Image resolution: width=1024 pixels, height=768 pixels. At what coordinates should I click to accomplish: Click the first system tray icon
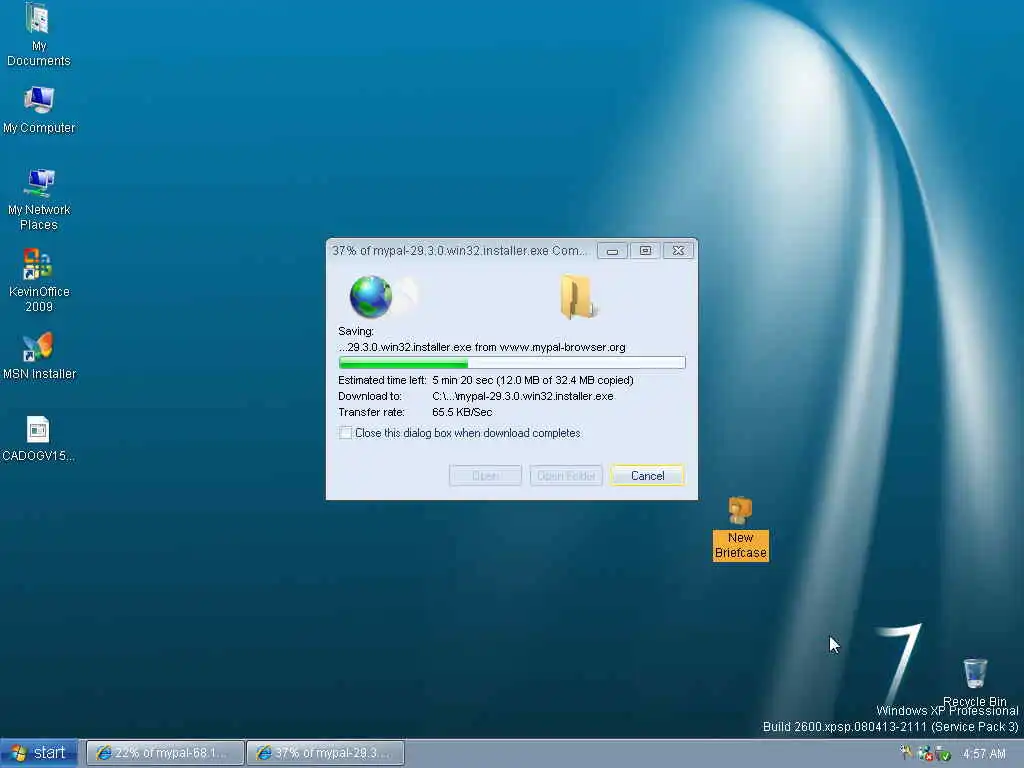[x=906, y=753]
